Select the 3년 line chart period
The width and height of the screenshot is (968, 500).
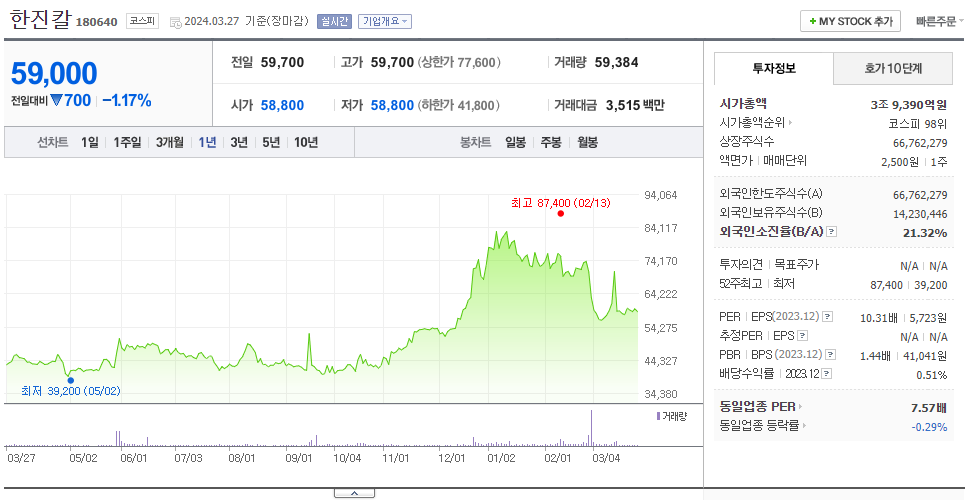tap(239, 143)
